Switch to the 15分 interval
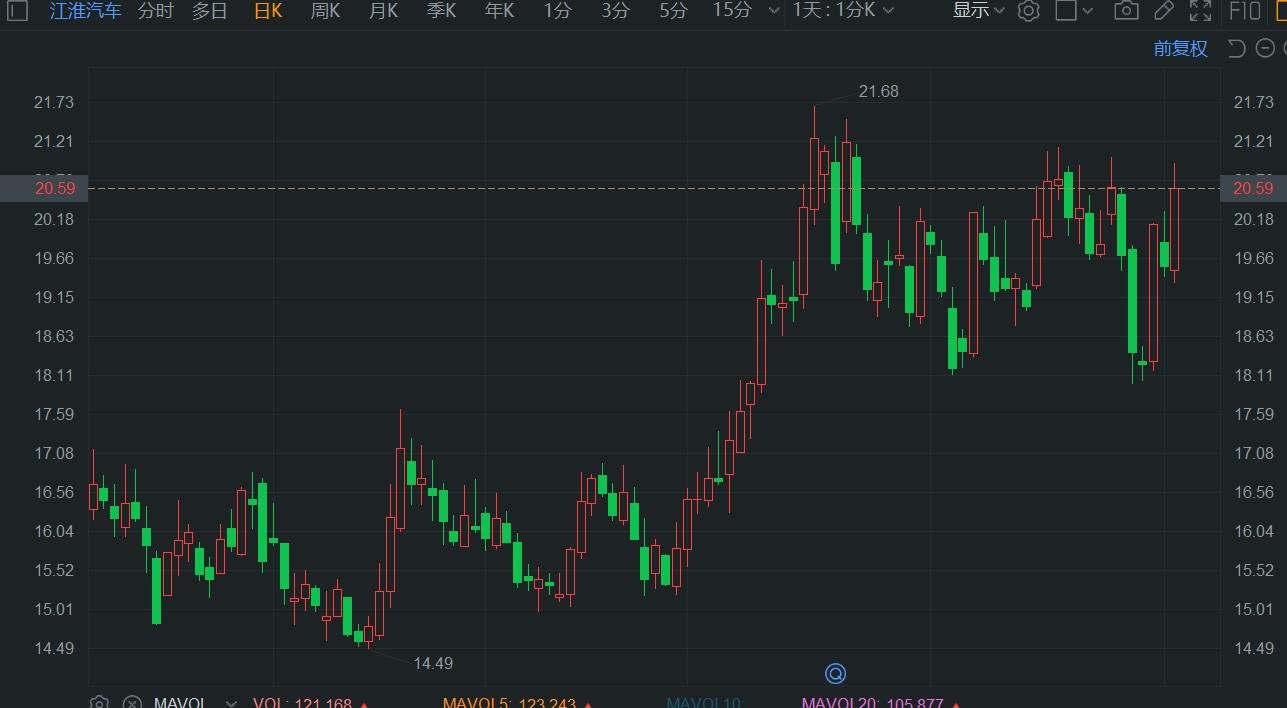Image resolution: width=1287 pixels, height=708 pixels. point(733,11)
